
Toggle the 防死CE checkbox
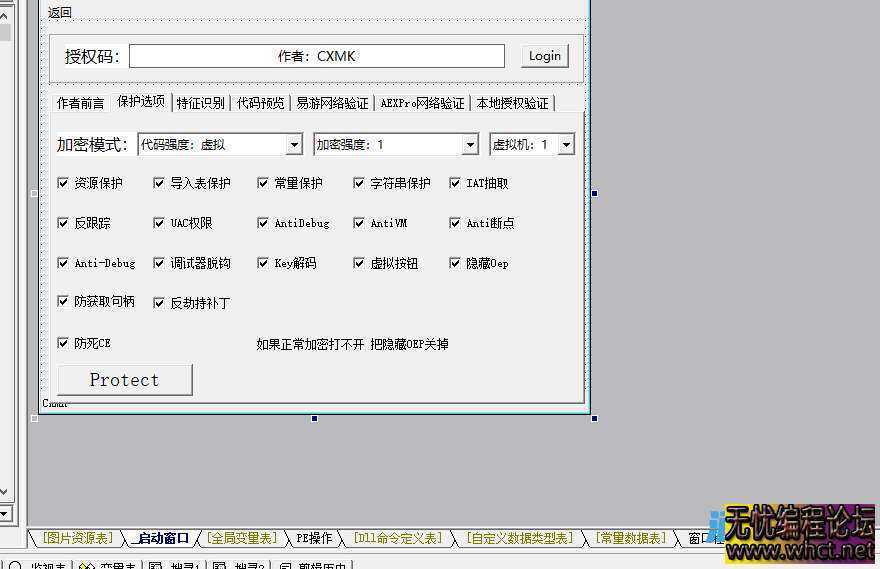click(x=63, y=343)
